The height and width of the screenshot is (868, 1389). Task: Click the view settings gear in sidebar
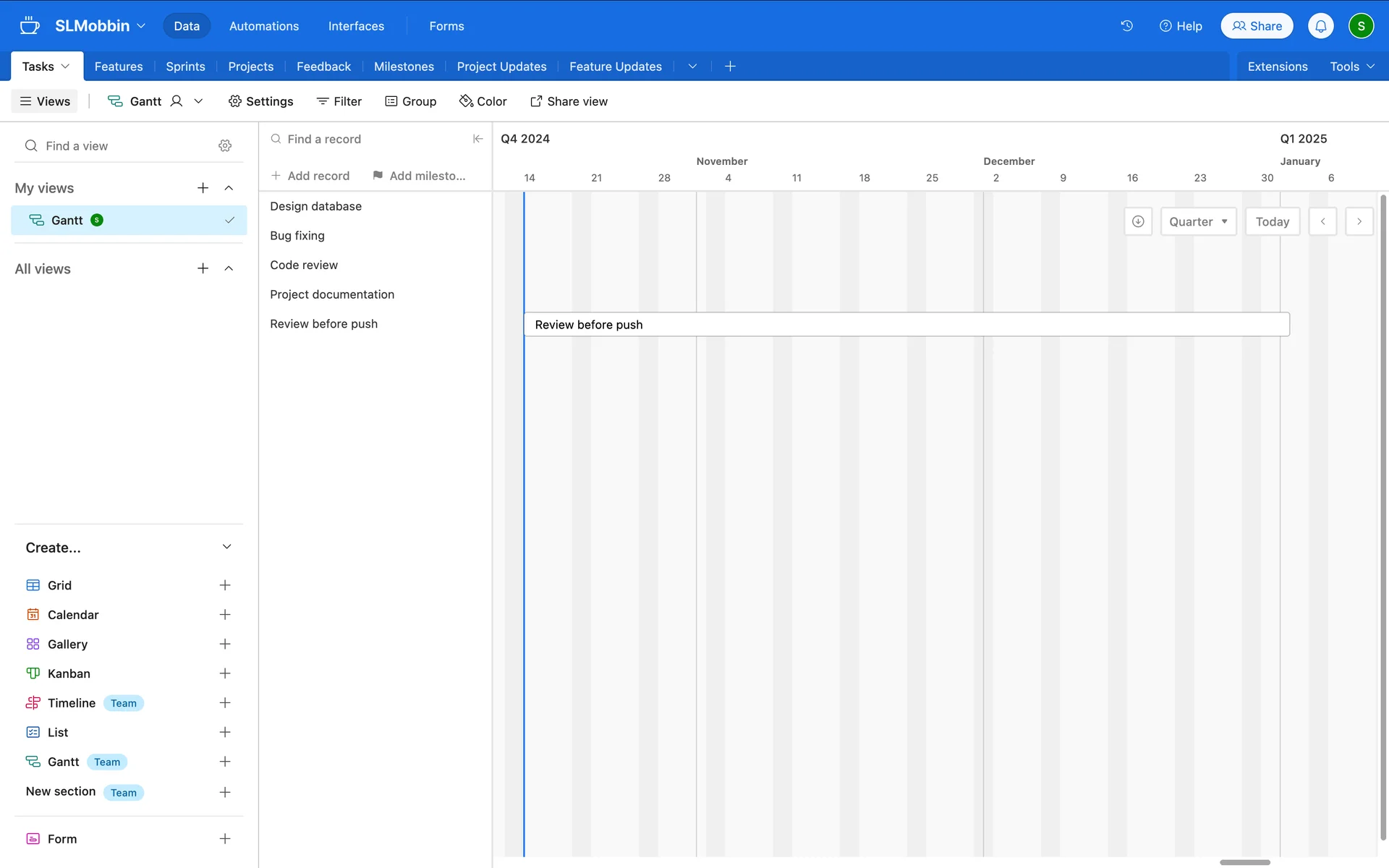[225, 146]
